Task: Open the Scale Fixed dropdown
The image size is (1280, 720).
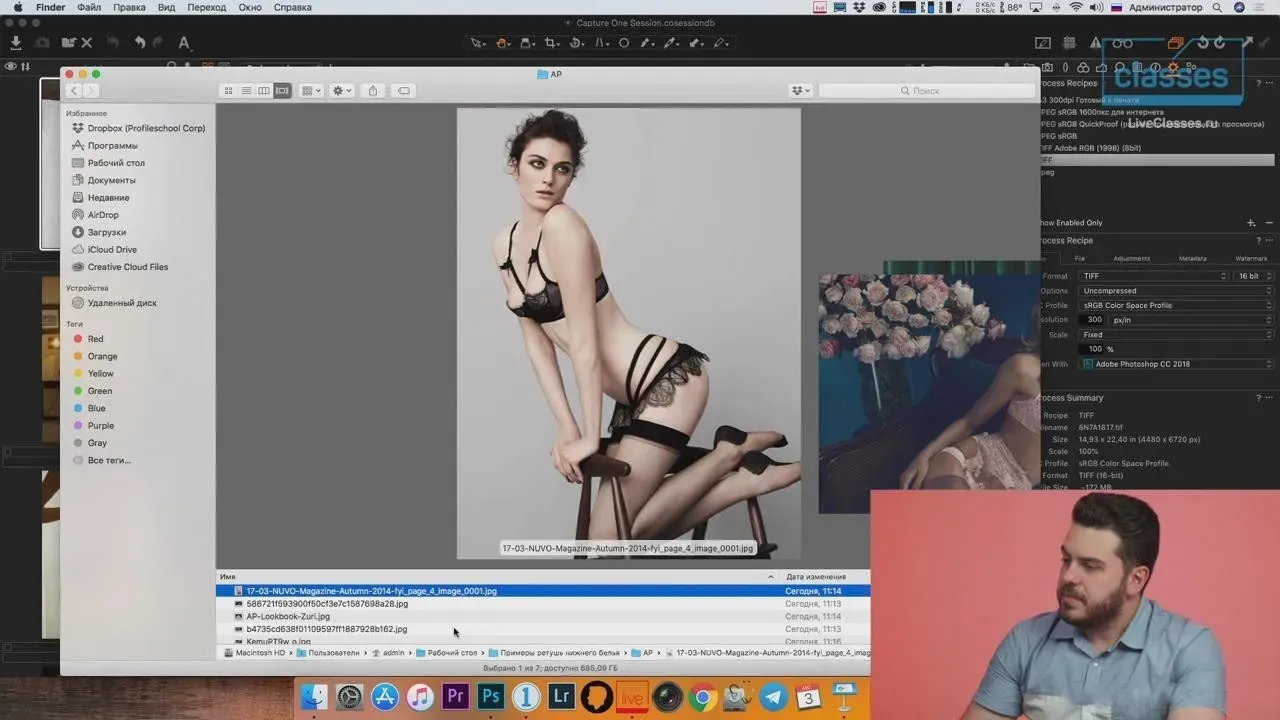Action: click(1177, 335)
